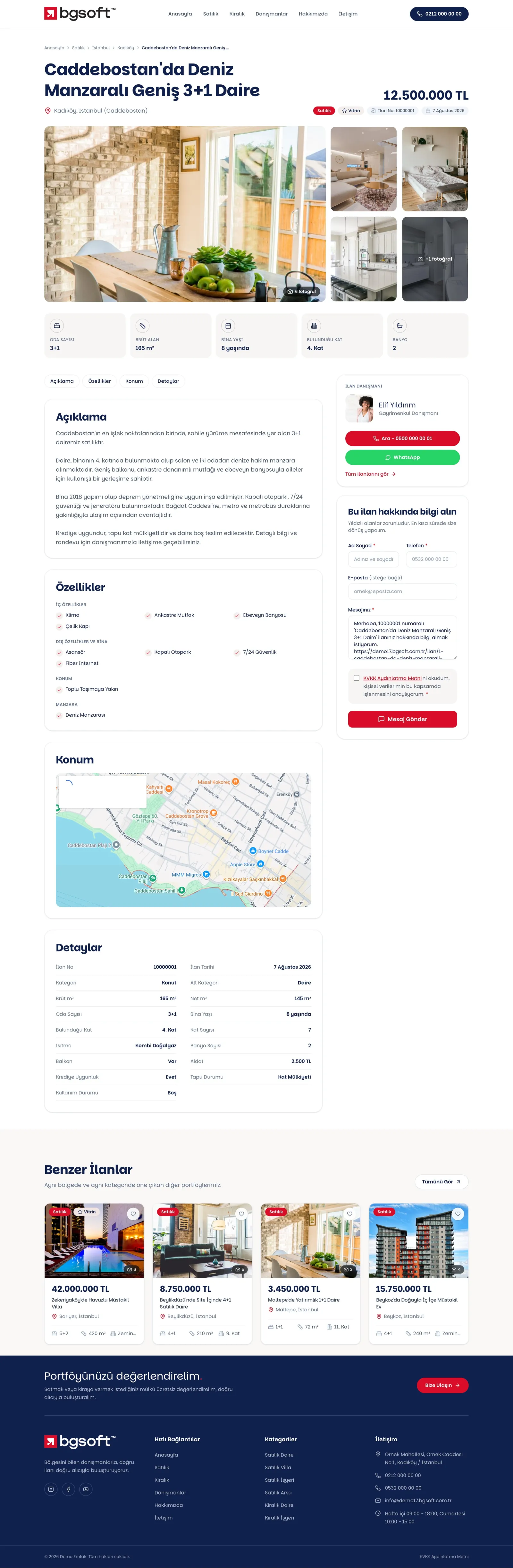
Task: Open İletişim in the top navigation
Action: (x=348, y=14)
